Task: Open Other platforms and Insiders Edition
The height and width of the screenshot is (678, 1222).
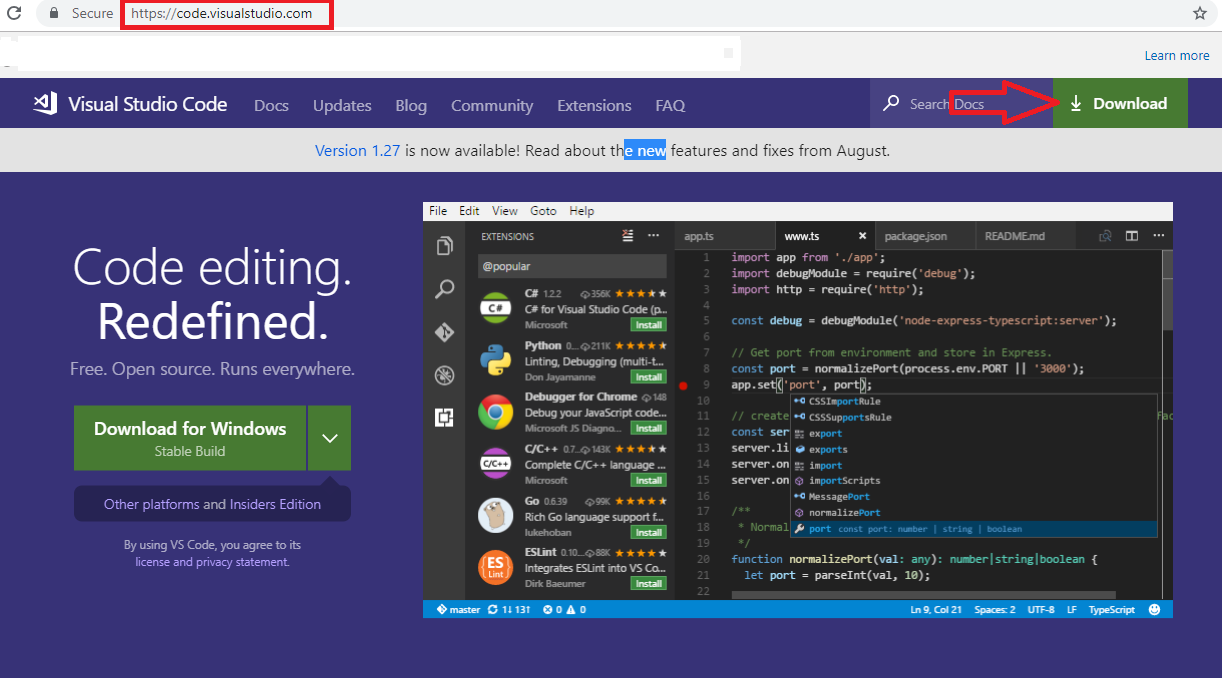Action: pyautogui.click(x=212, y=504)
